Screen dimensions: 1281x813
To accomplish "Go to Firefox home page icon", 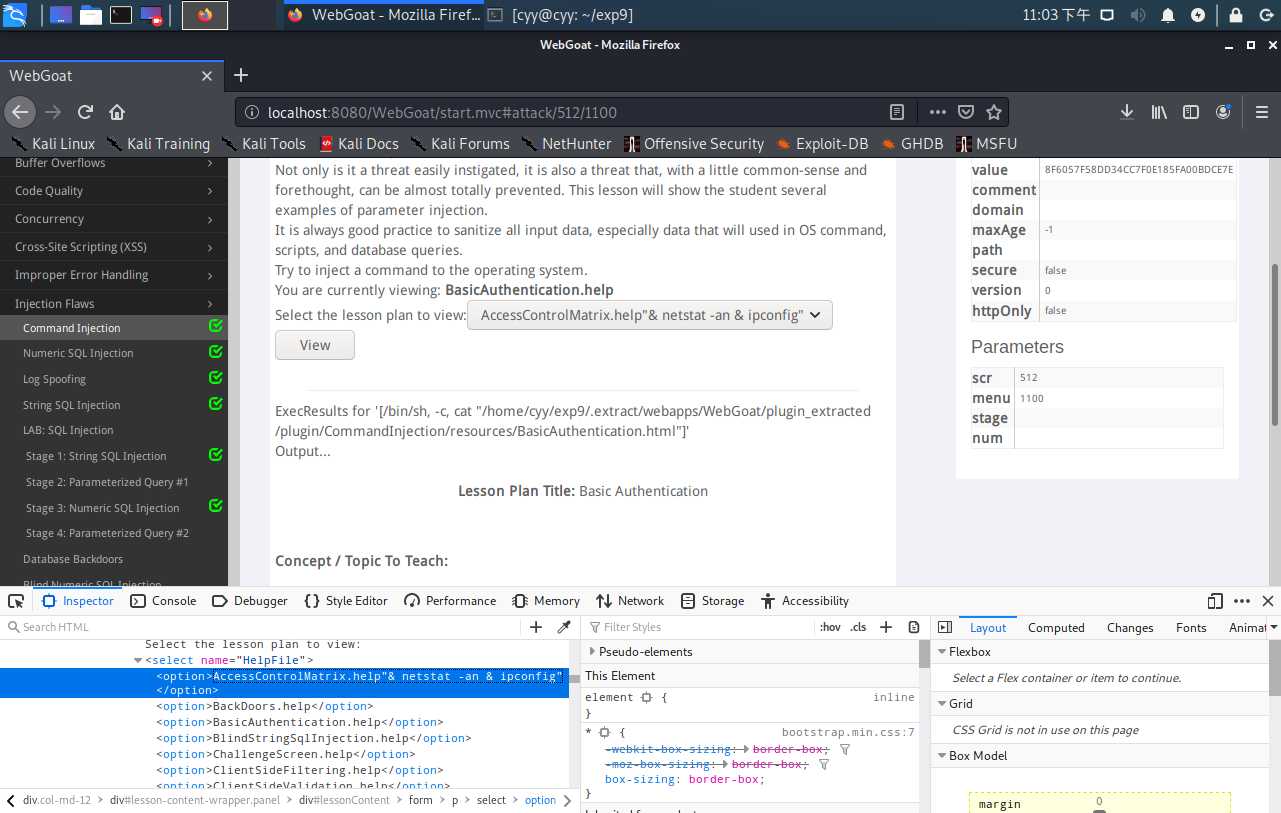I will 117,112.
